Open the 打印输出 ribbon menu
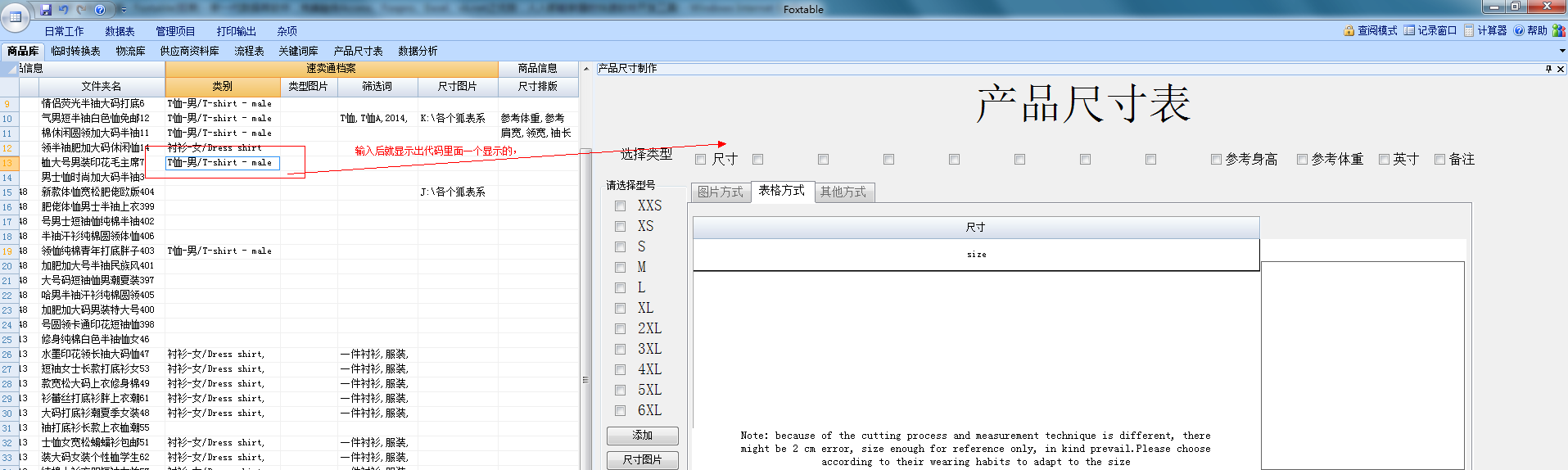The image size is (1568, 470). (x=236, y=31)
